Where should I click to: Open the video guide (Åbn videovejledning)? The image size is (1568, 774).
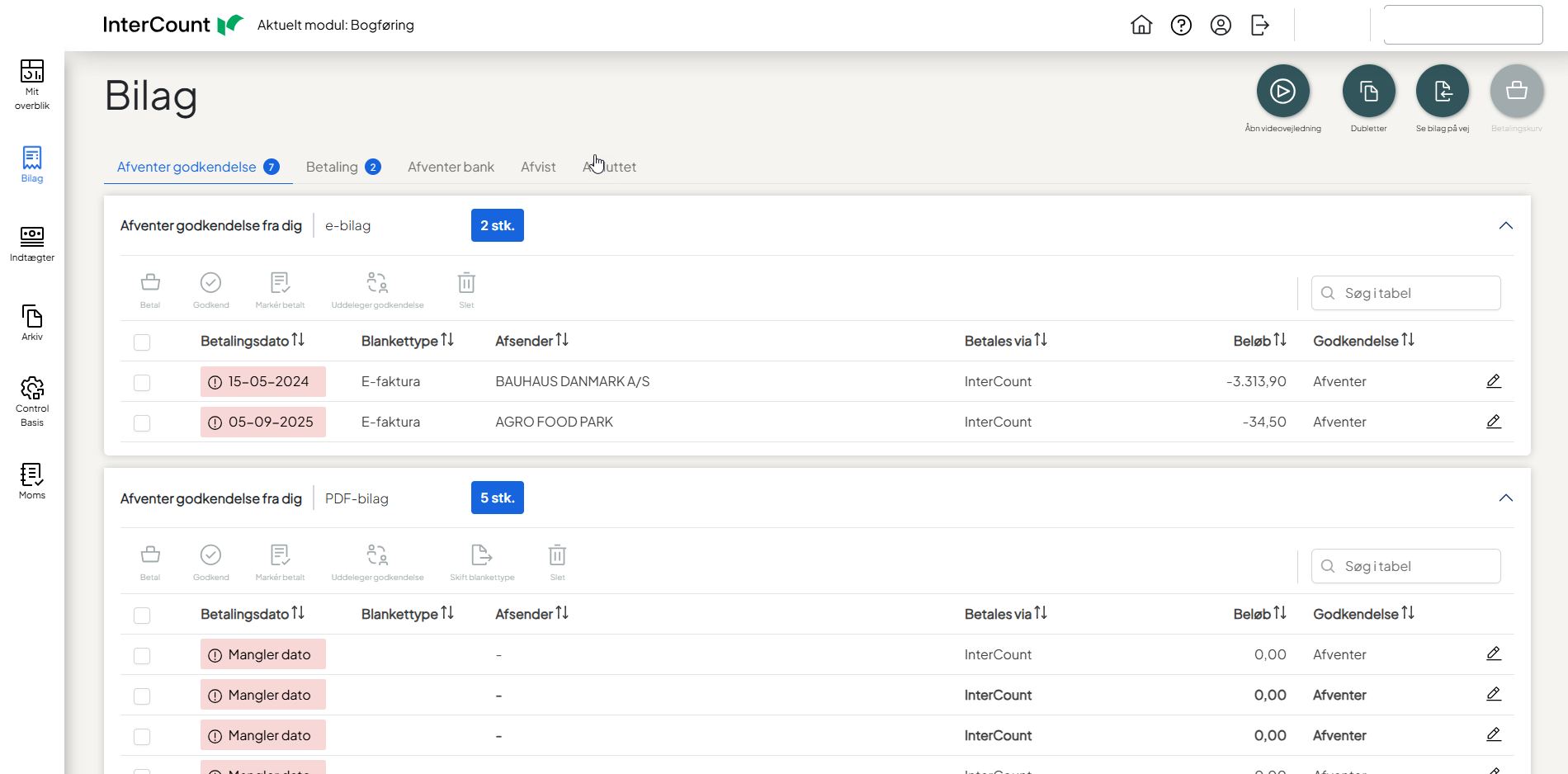click(x=1282, y=91)
